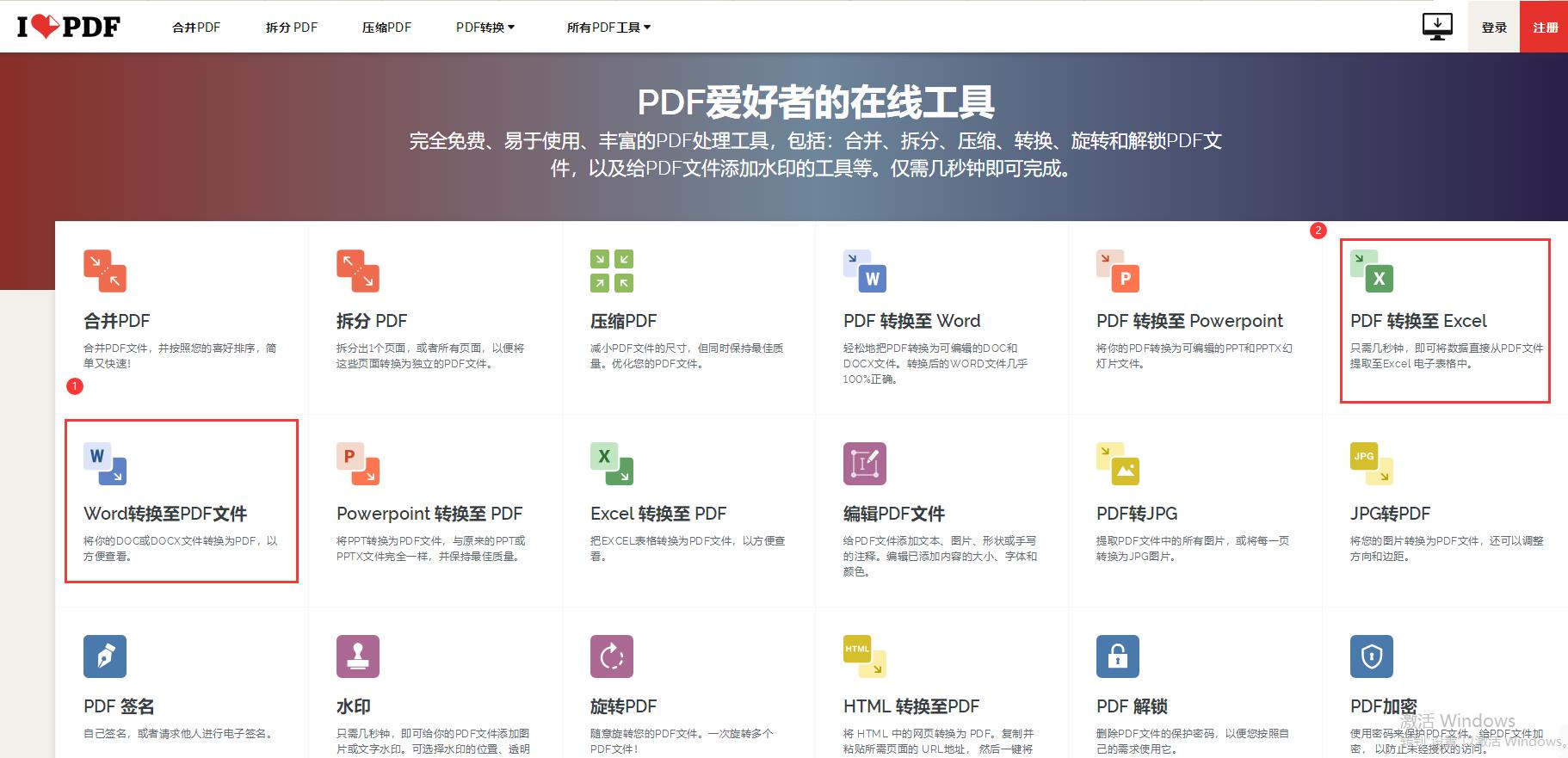The image size is (1568, 758).
Task: Go to 拆分 PDF in the top menu
Action: click(292, 28)
